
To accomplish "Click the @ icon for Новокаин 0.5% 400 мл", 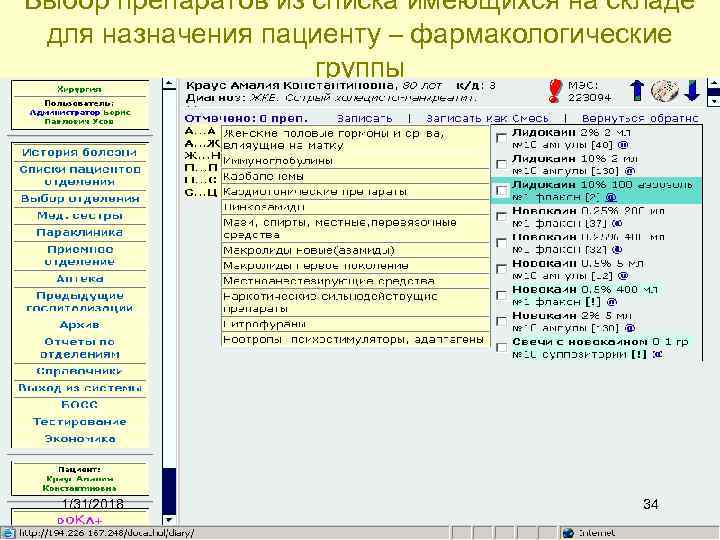I will coord(612,302).
